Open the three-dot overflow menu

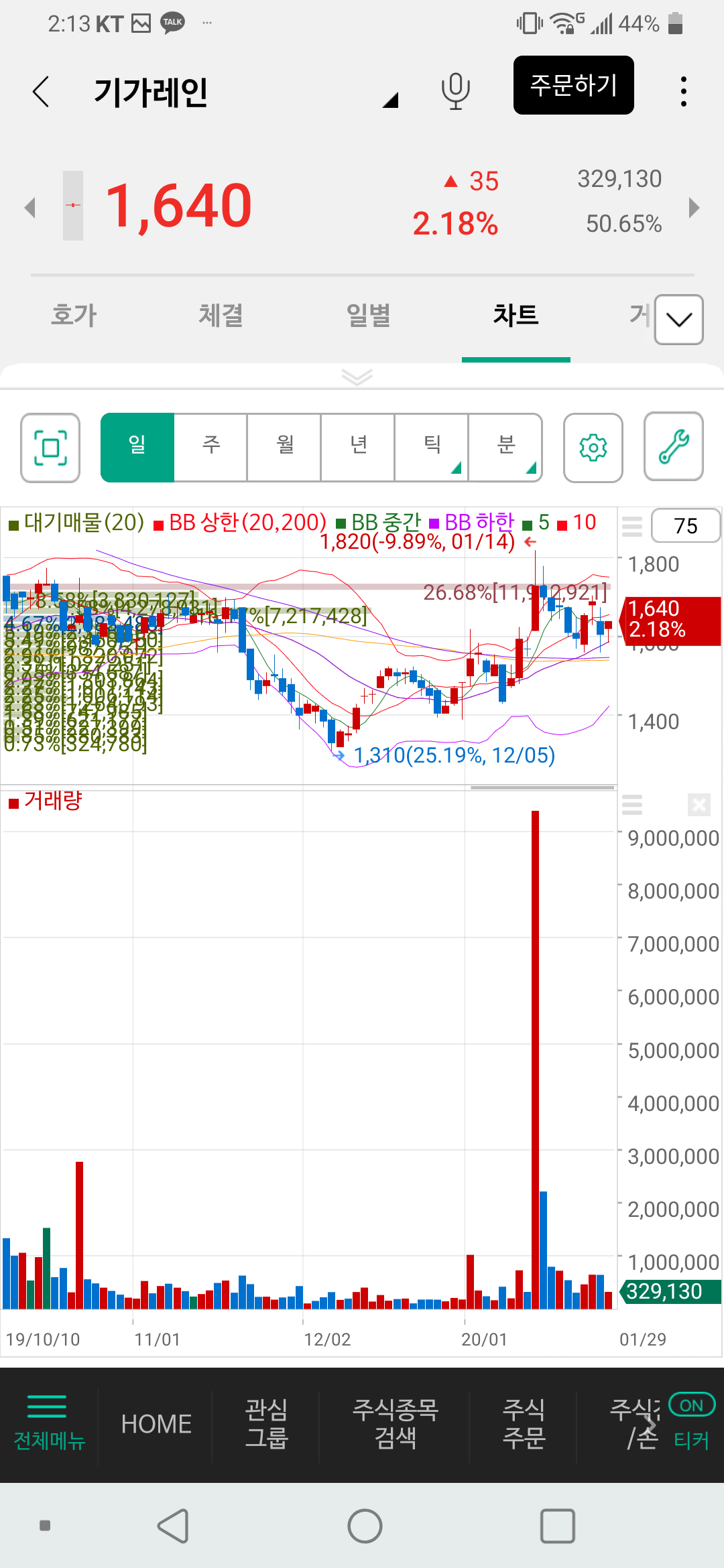[x=683, y=91]
